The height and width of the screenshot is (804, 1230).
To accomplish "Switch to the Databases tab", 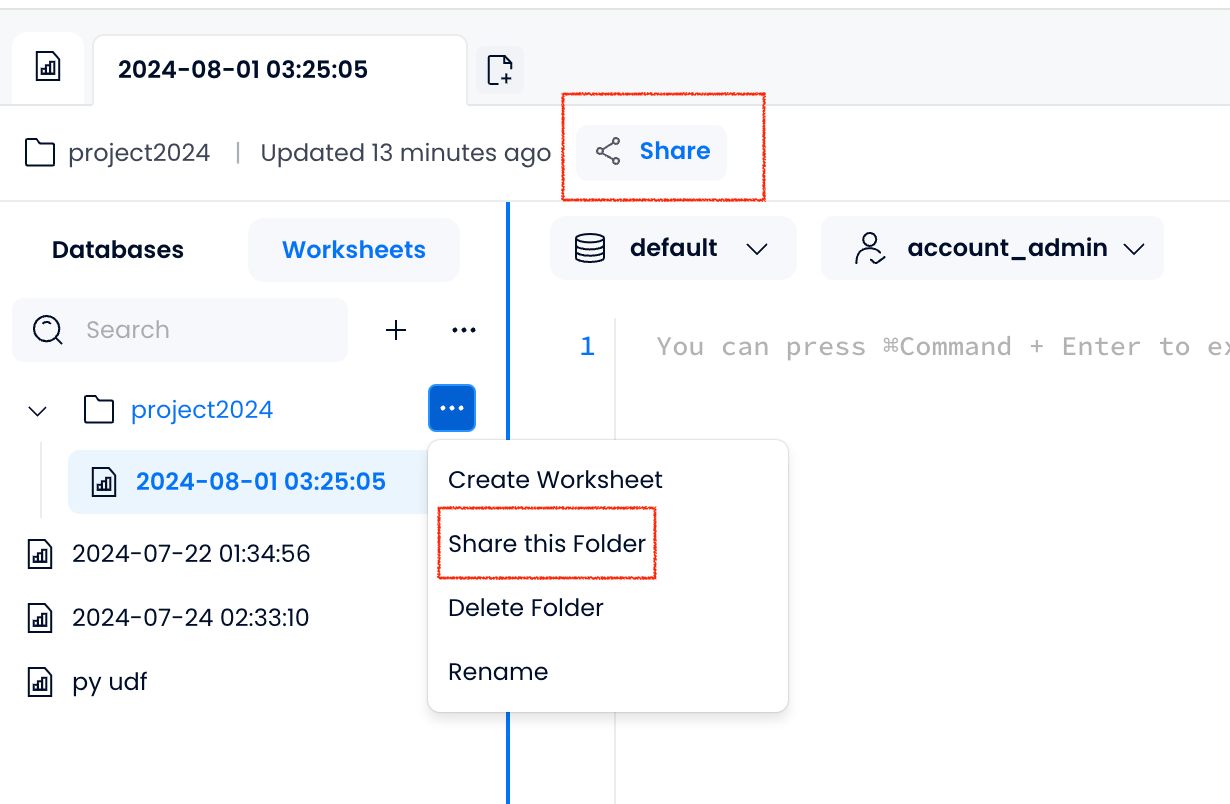I will tap(118, 250).
